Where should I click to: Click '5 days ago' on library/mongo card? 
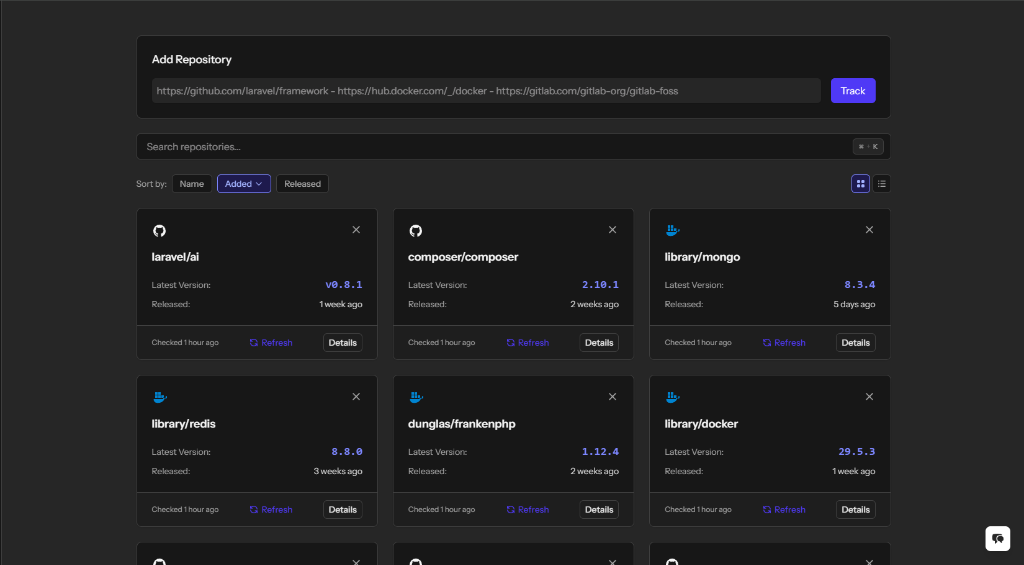click(x=854, y=304)
